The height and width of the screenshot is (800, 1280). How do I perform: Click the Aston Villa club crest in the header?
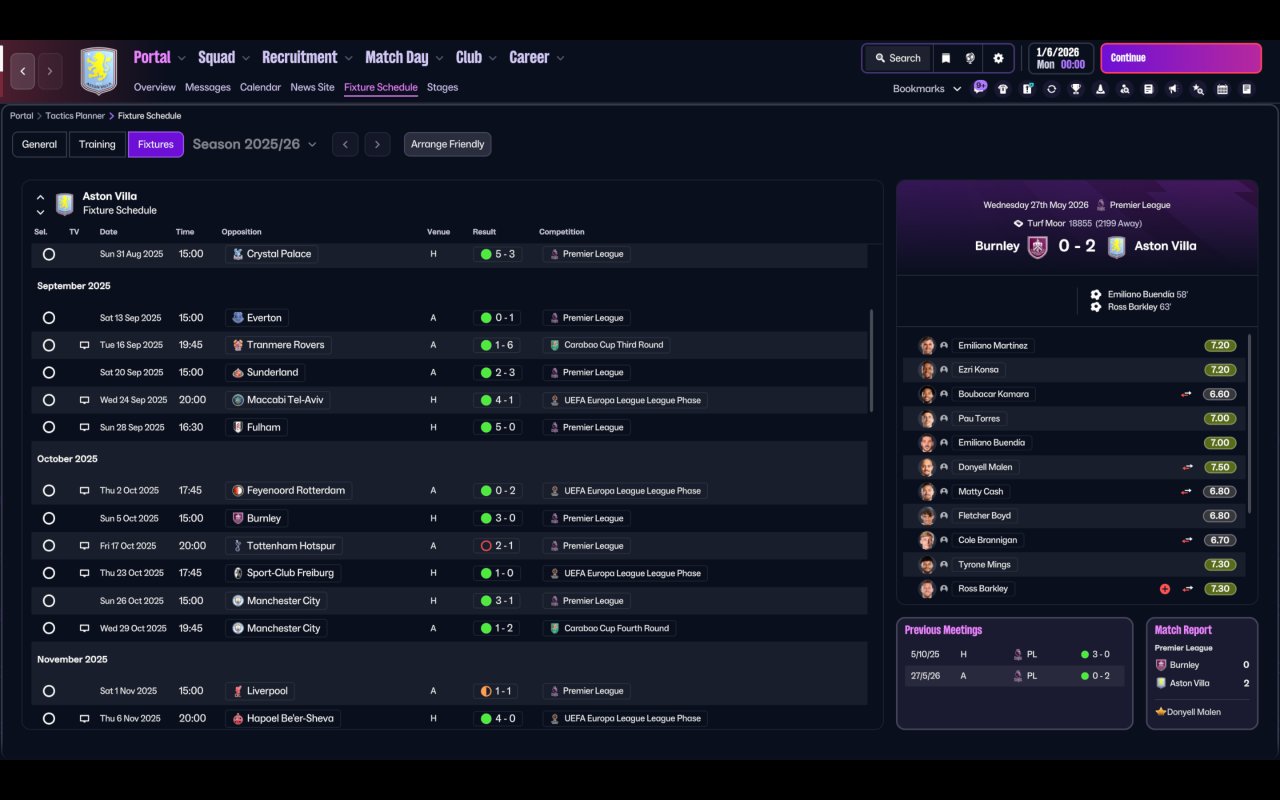(99, 71)
